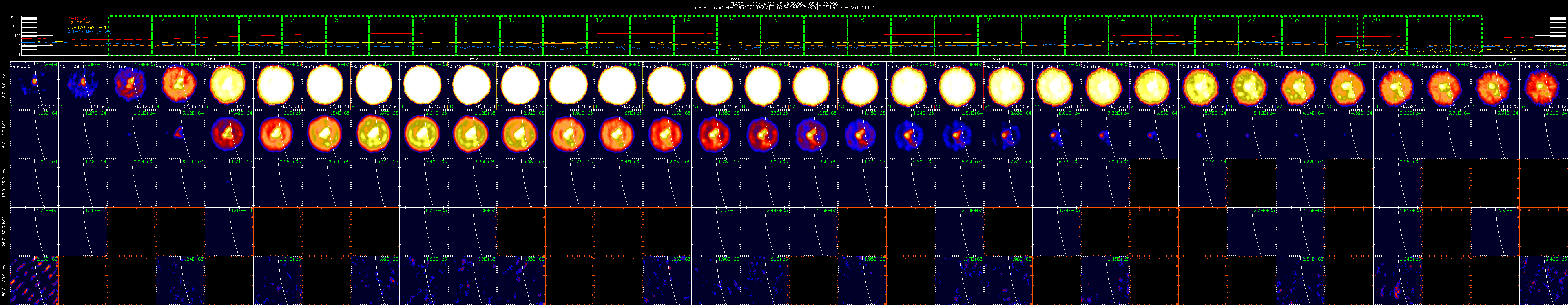
Task: Choose interval 32 in the light curve
Action: coord(1466,37)
